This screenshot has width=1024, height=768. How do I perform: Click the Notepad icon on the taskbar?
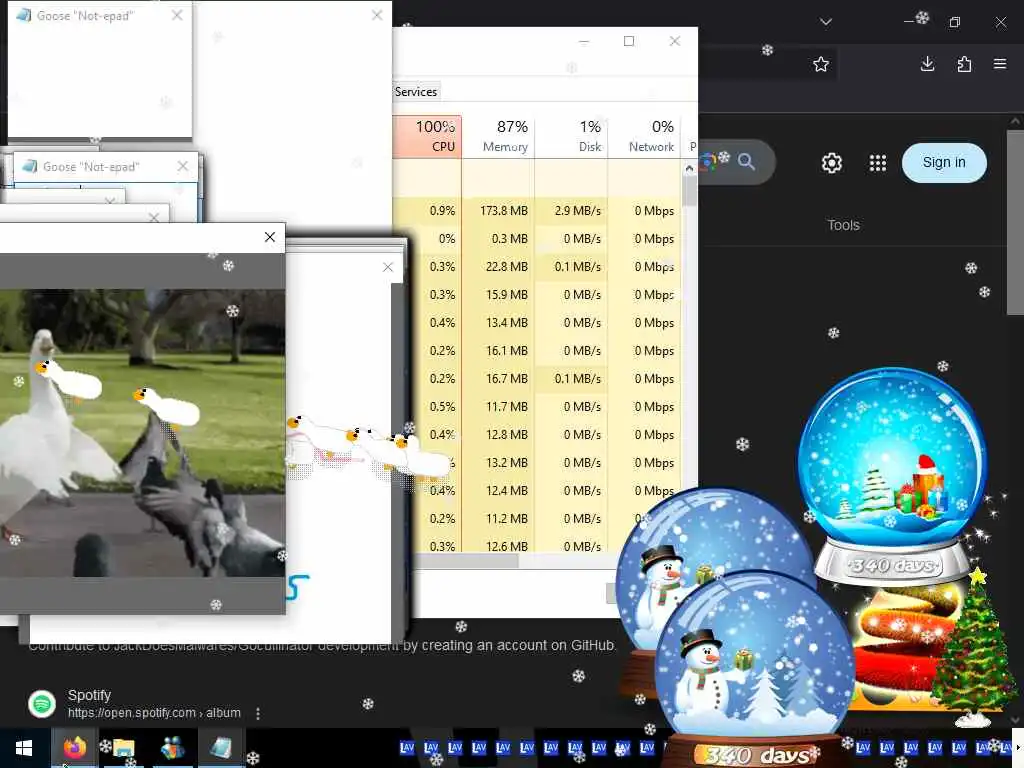(x=221, y=748)
